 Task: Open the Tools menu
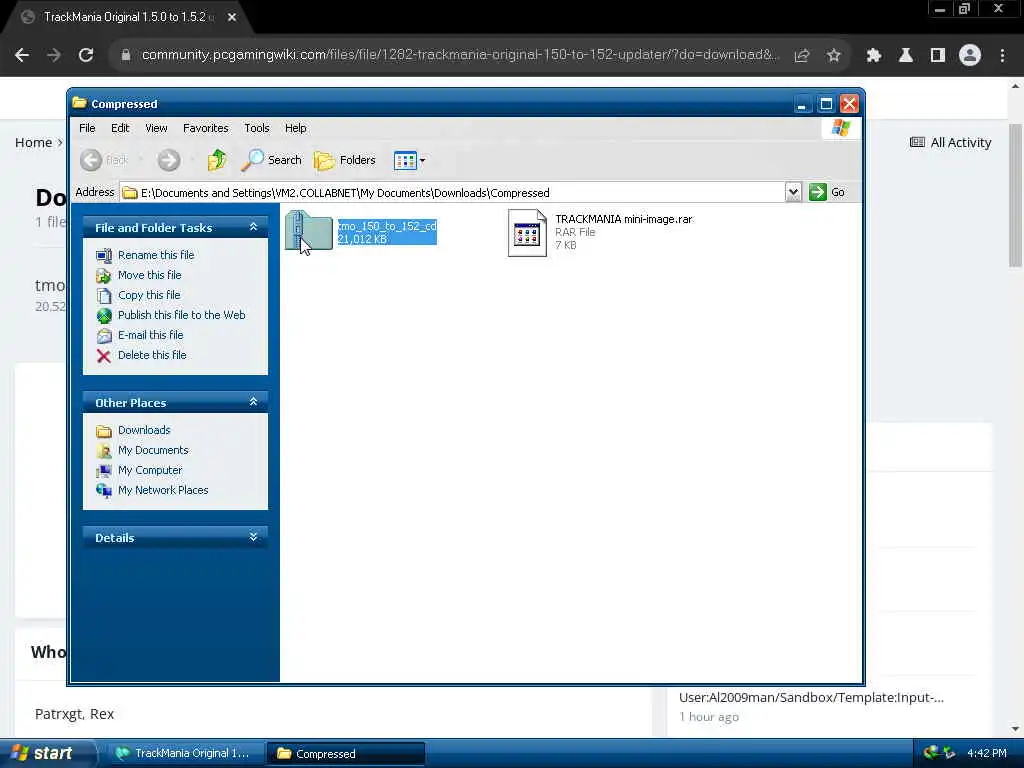257,128
